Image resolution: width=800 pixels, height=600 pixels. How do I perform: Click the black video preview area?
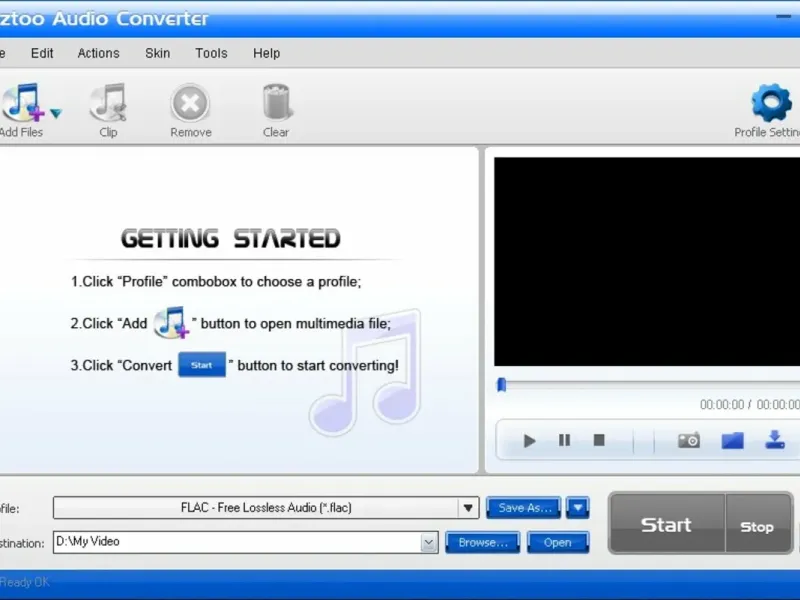tap(647, 261)
